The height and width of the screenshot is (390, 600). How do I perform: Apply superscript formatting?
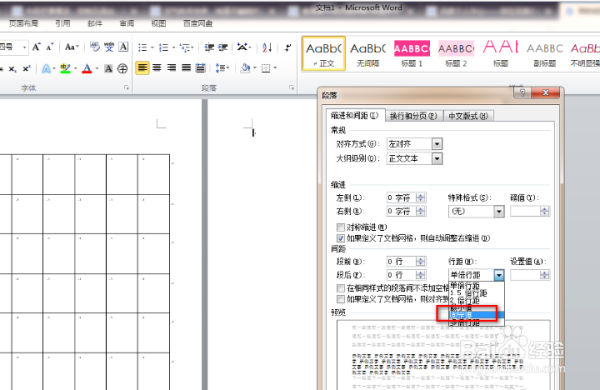click(26, 69)
